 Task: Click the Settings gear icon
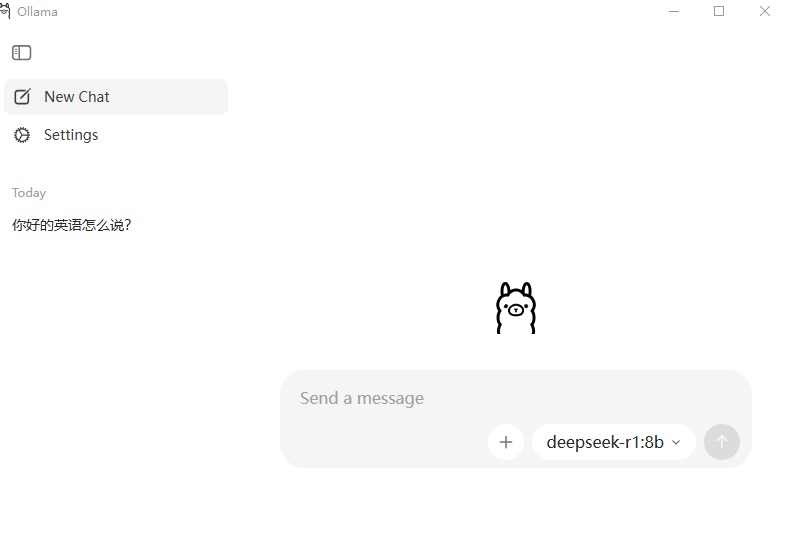click(x=22, y=135)
